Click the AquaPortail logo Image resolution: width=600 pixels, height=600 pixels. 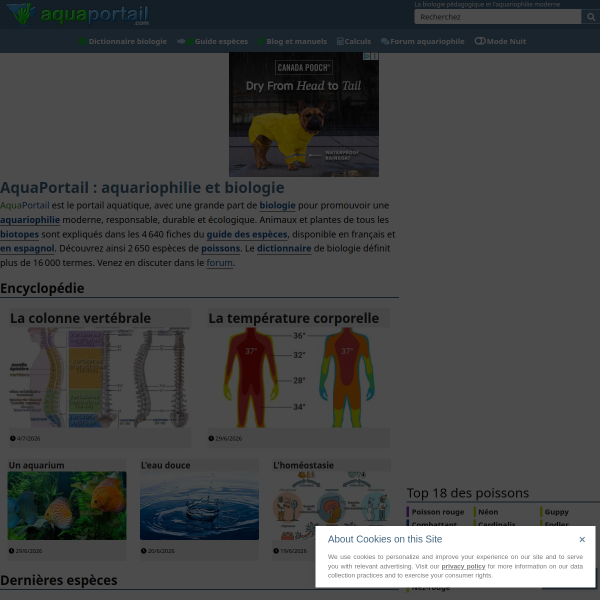click(78, 15)
